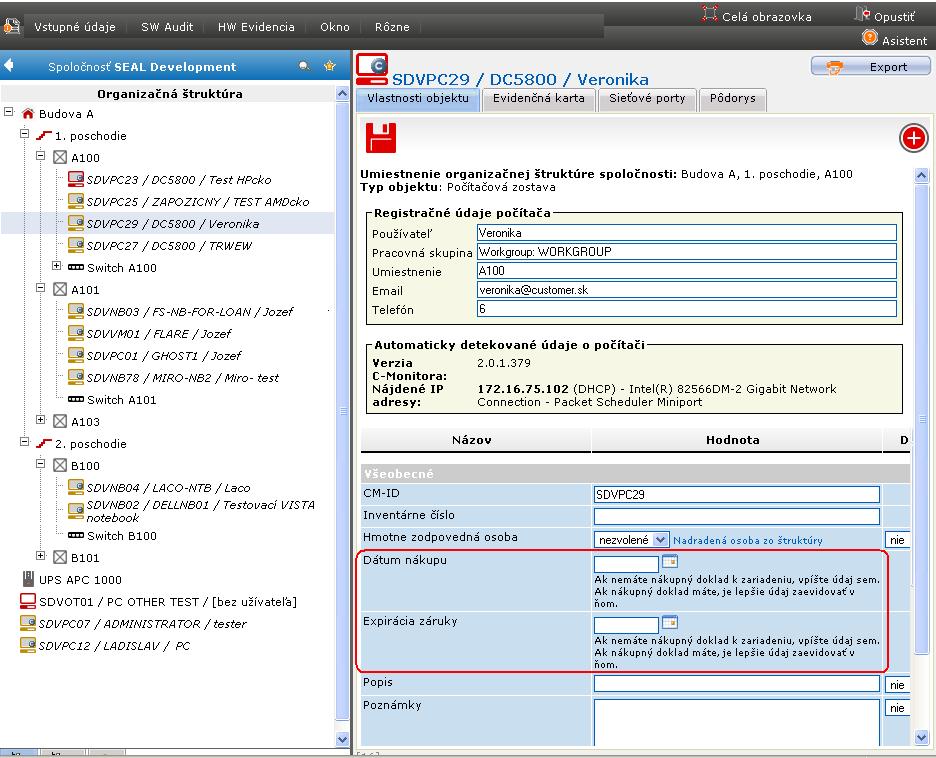Click the Asistent help icon
This screenshot has width=936, height=758.
[870, 38]
